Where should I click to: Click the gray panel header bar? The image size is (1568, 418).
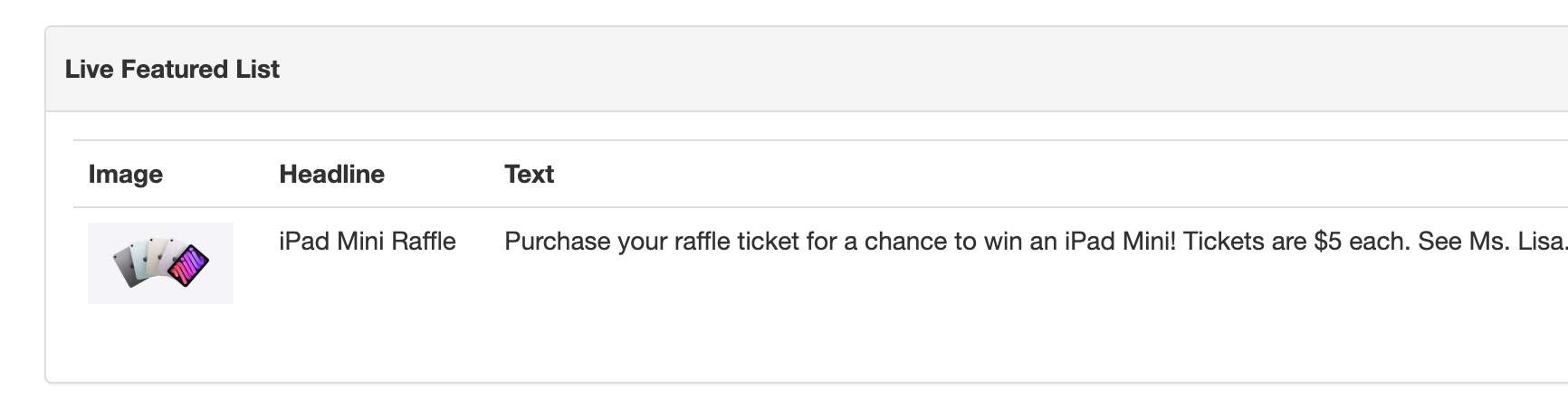[807, 70]
